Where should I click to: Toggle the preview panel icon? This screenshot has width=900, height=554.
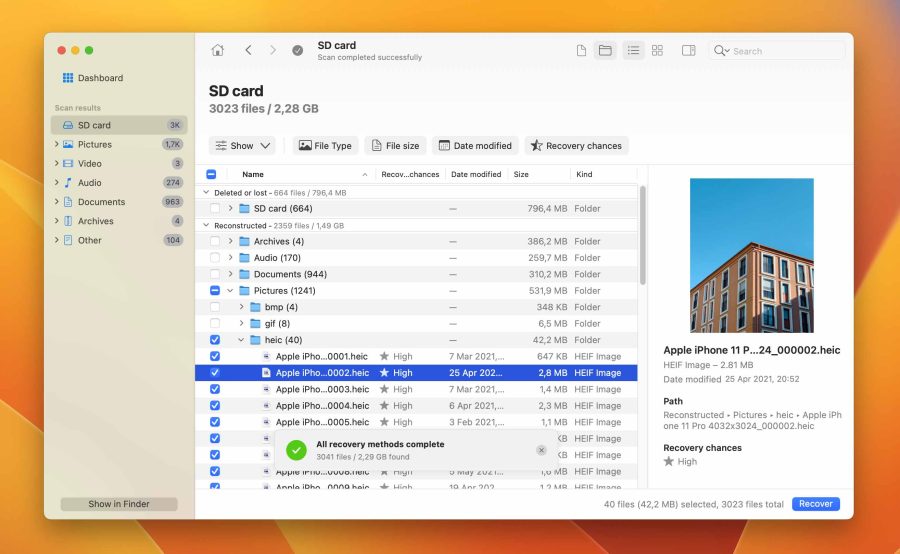coord(689,51)
